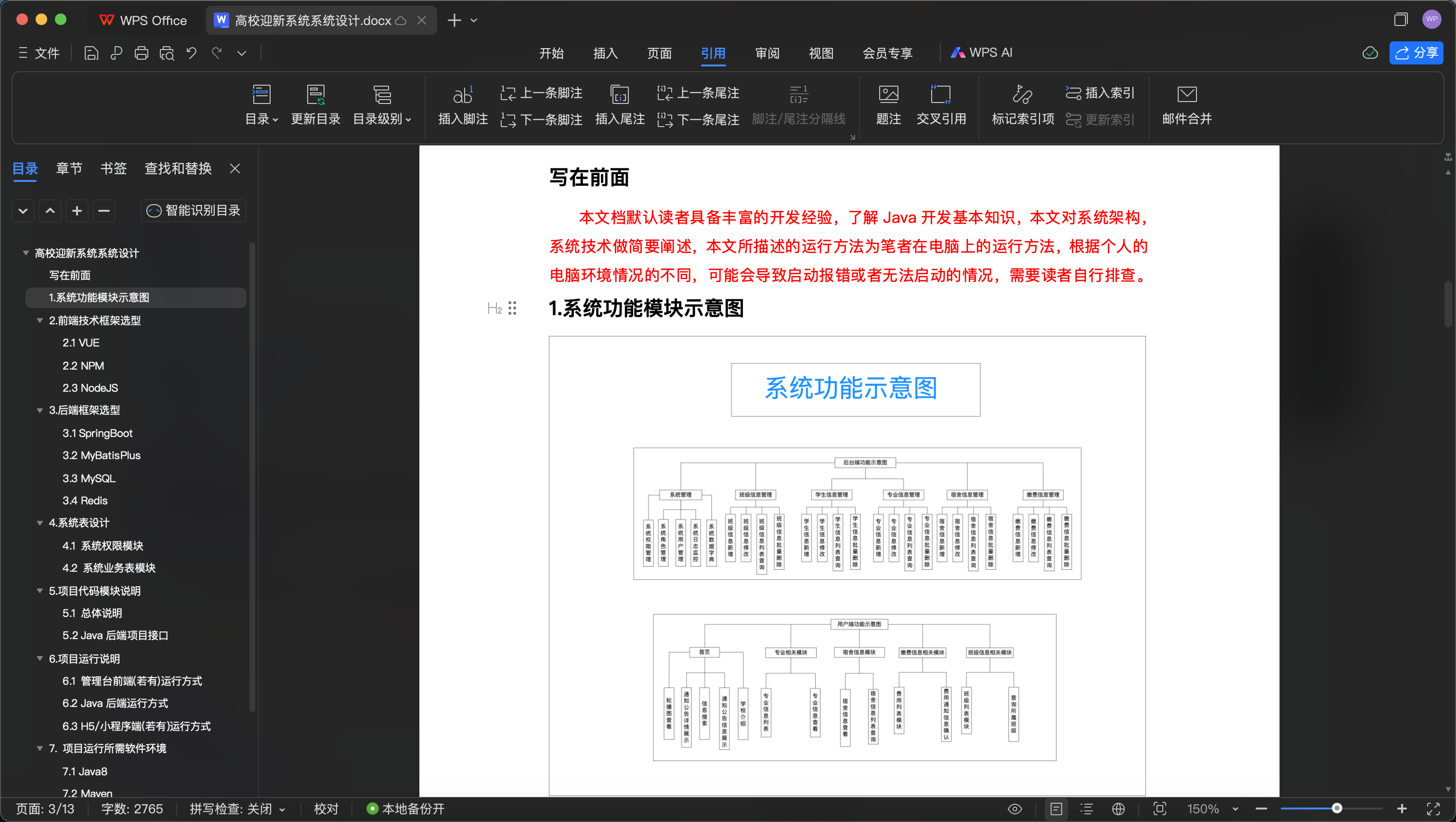This screenshot has width=1456, height=822.
Task: Click the zoom in plus button
Action: coord(1402,809)
